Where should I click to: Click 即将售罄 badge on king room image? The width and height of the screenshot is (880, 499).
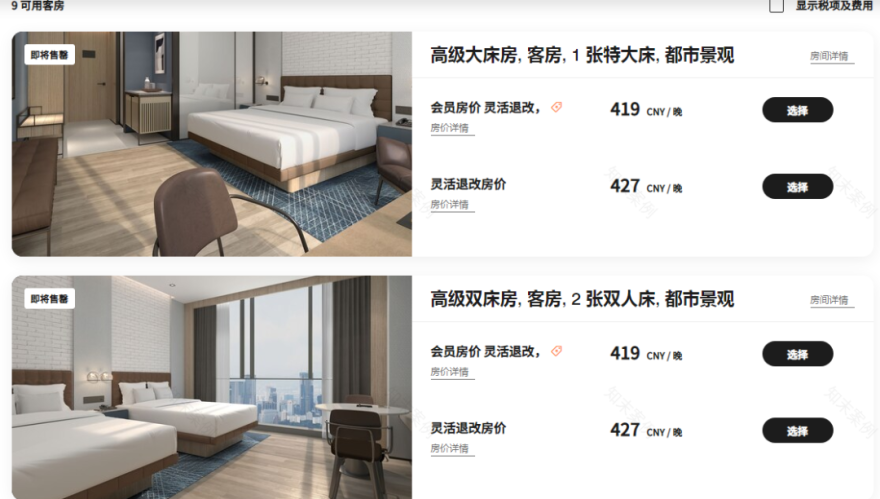click(49, 55)
